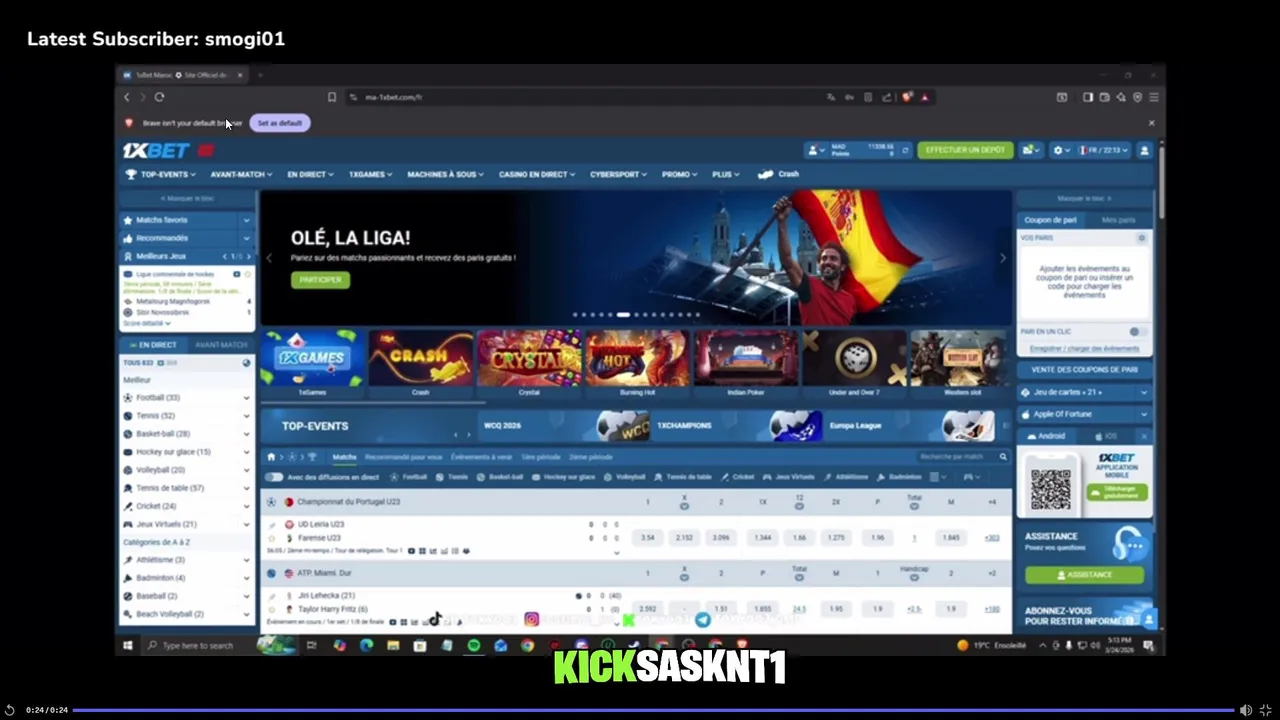
Task: Click Set as default browser button
Action: [280, 123]
